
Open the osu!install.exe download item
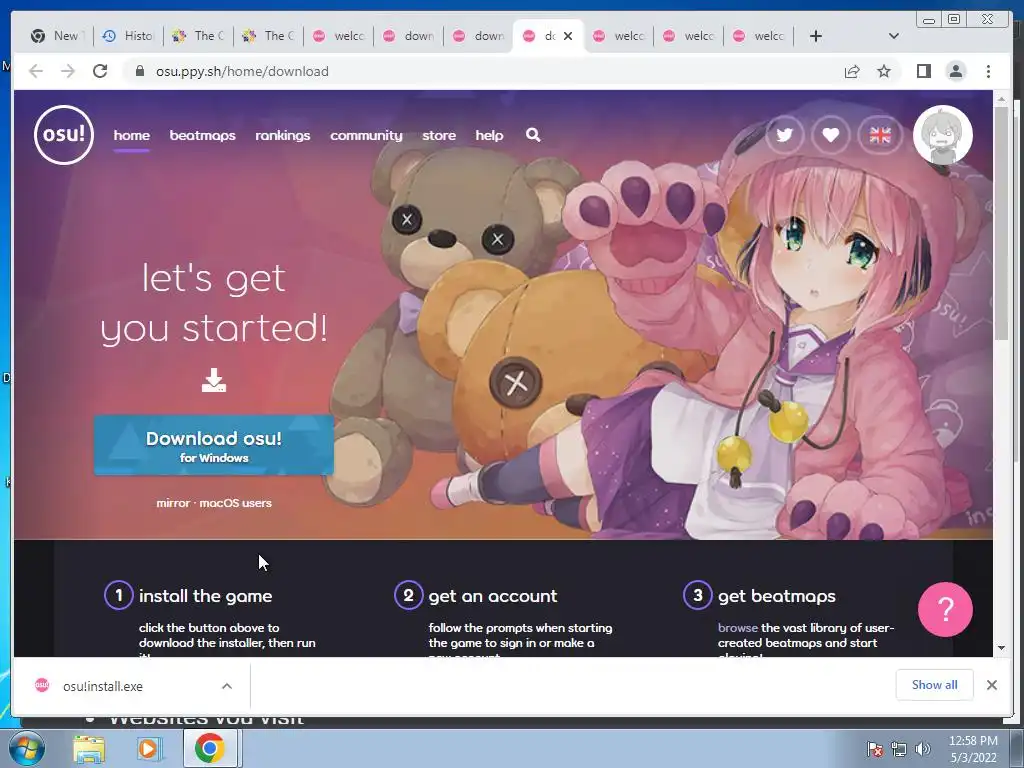coord(103,686)
